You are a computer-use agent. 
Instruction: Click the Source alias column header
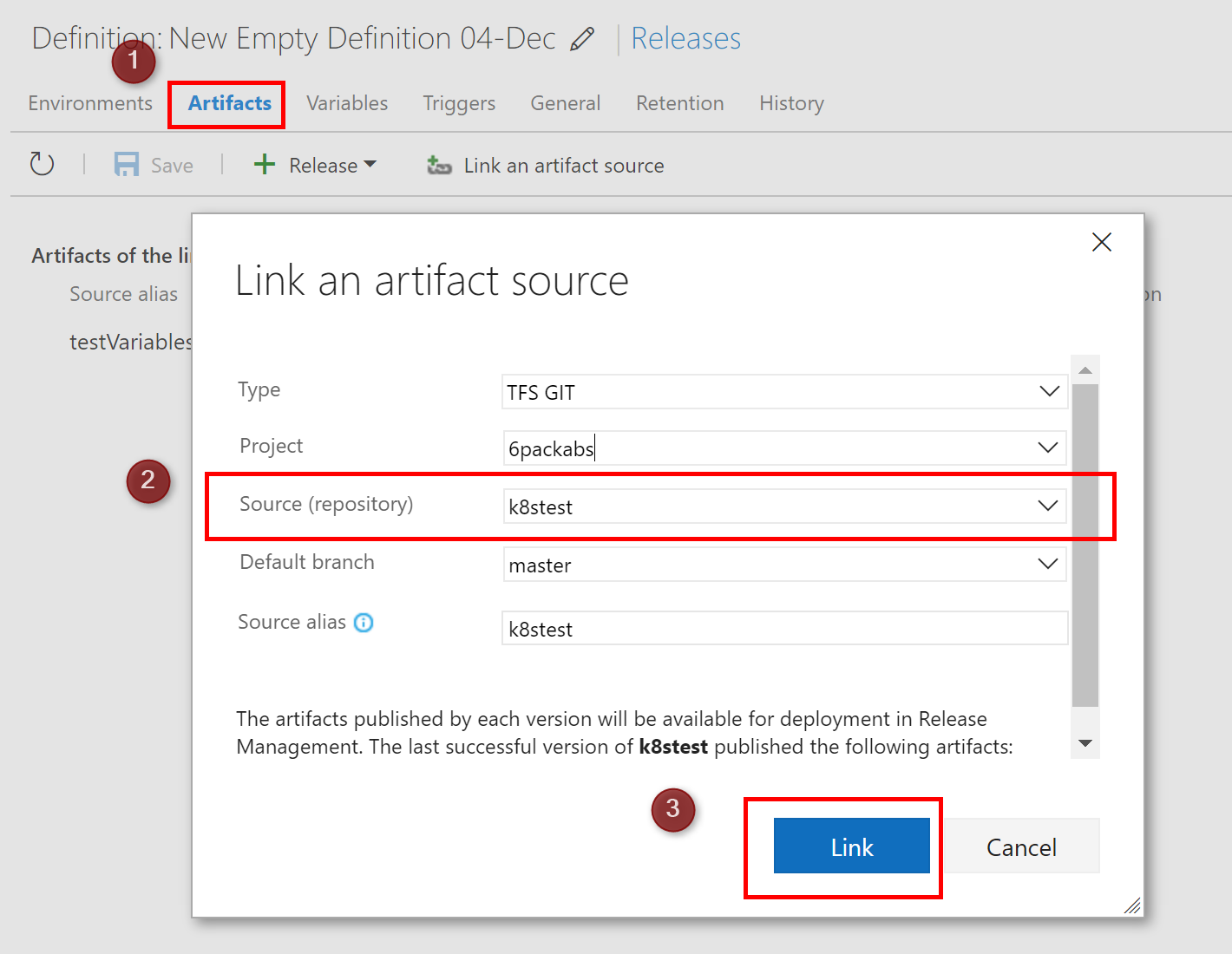coord(123,295)
